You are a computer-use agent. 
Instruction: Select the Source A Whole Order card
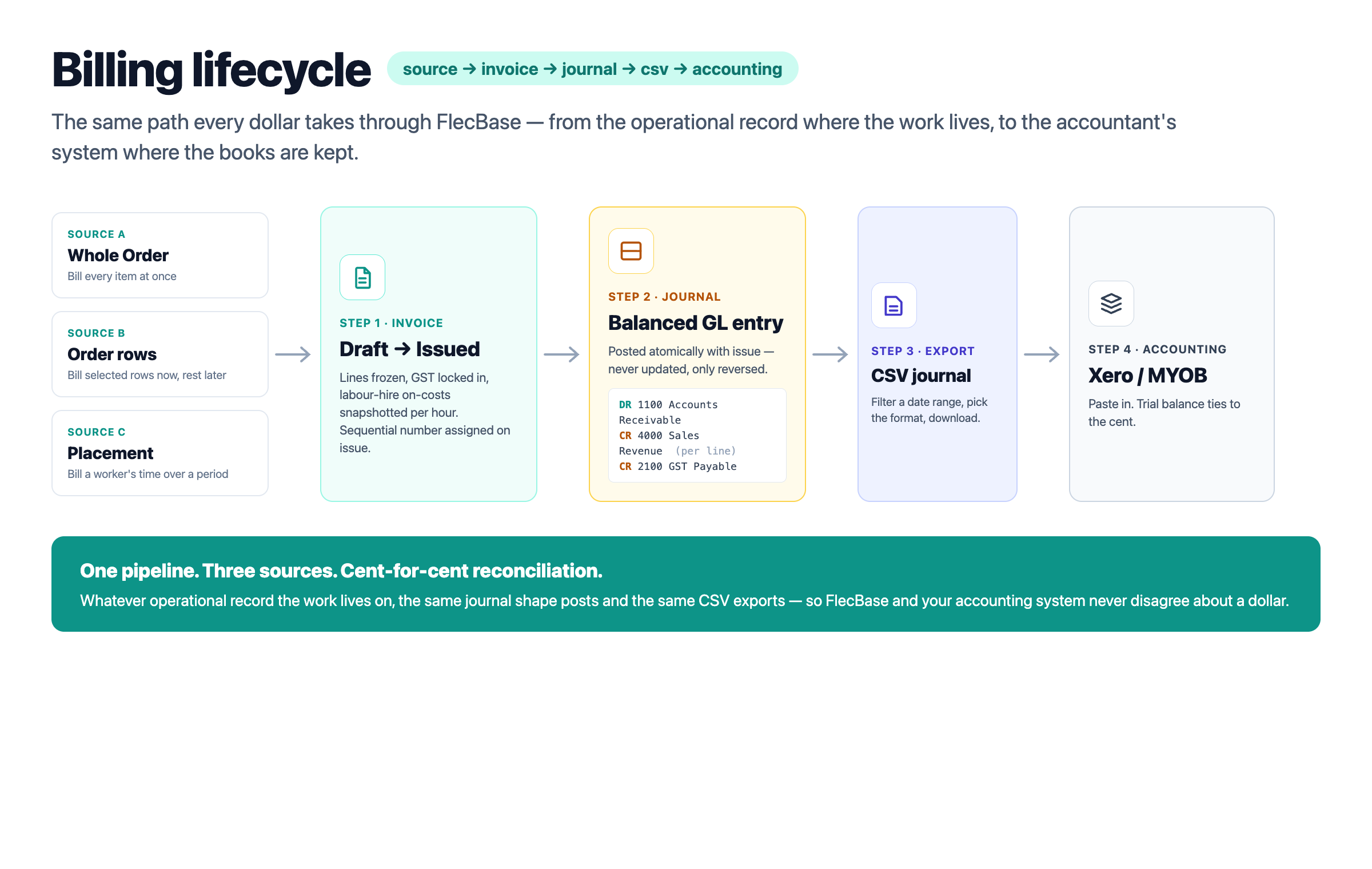[160, 255]
